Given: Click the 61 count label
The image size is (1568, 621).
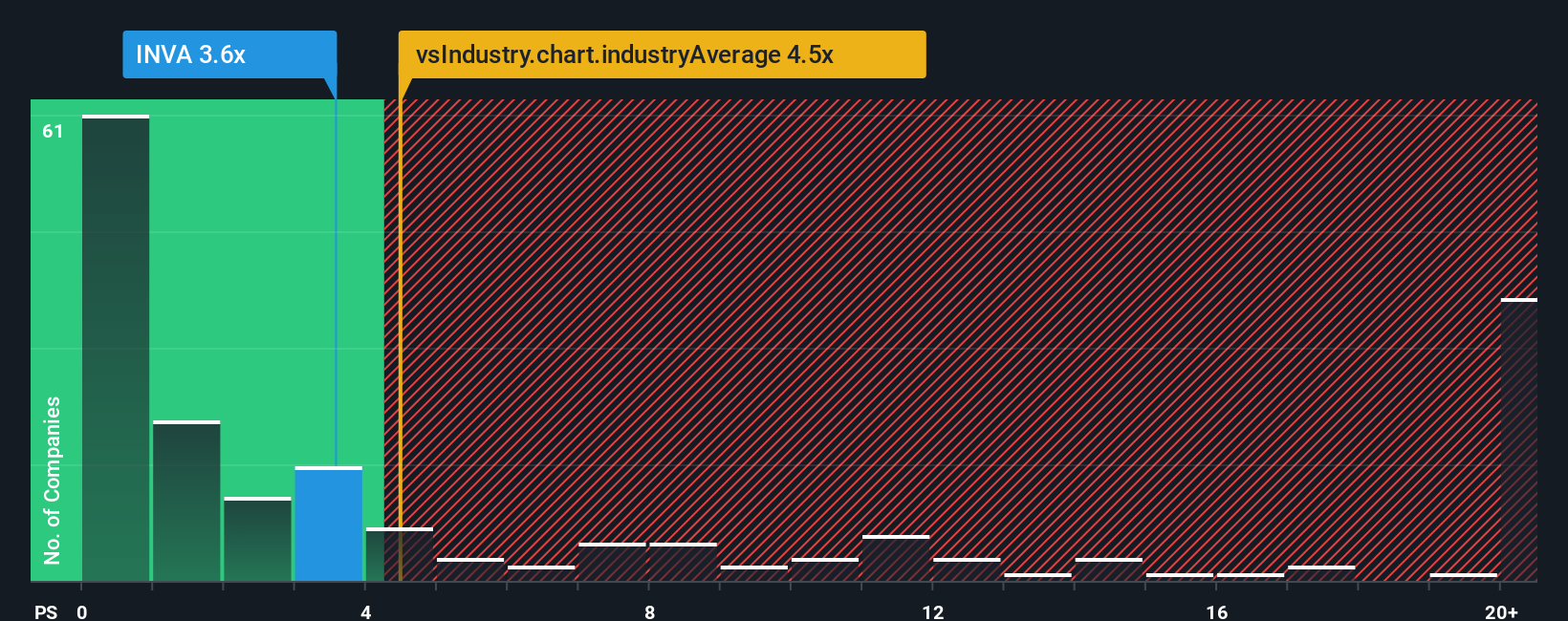Looking at the screenshot, I should click(53, 131).
